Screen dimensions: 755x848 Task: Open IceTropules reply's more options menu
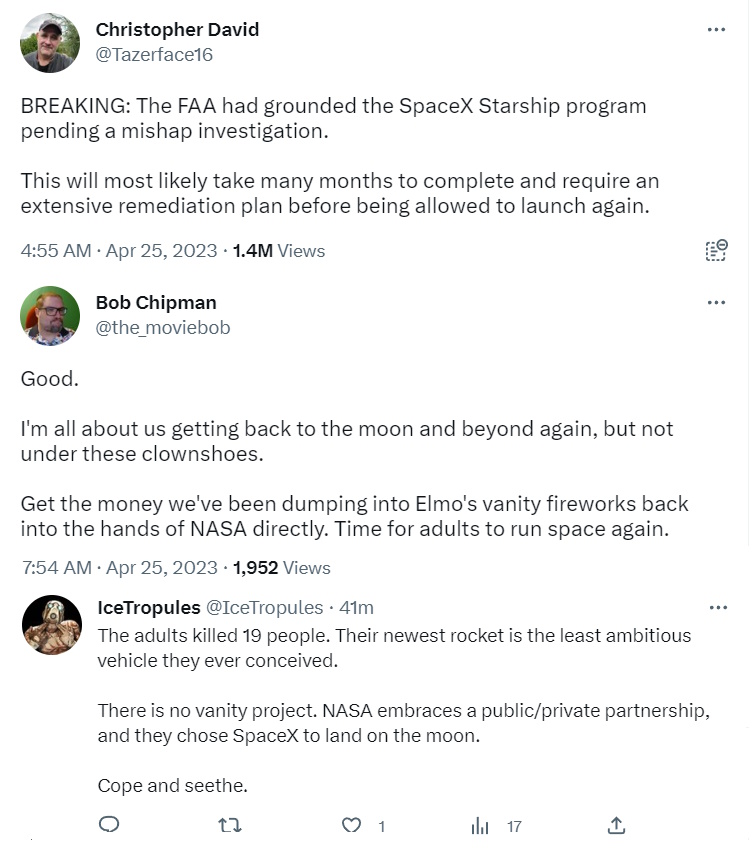(718, 607)
